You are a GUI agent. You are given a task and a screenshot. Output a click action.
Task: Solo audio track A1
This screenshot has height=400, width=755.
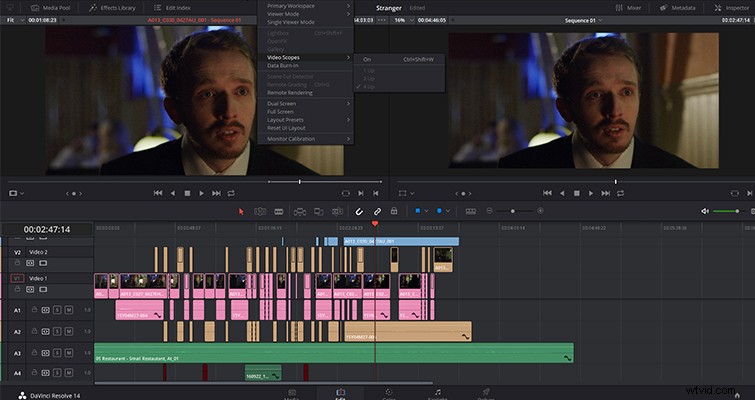pos(57,310)
